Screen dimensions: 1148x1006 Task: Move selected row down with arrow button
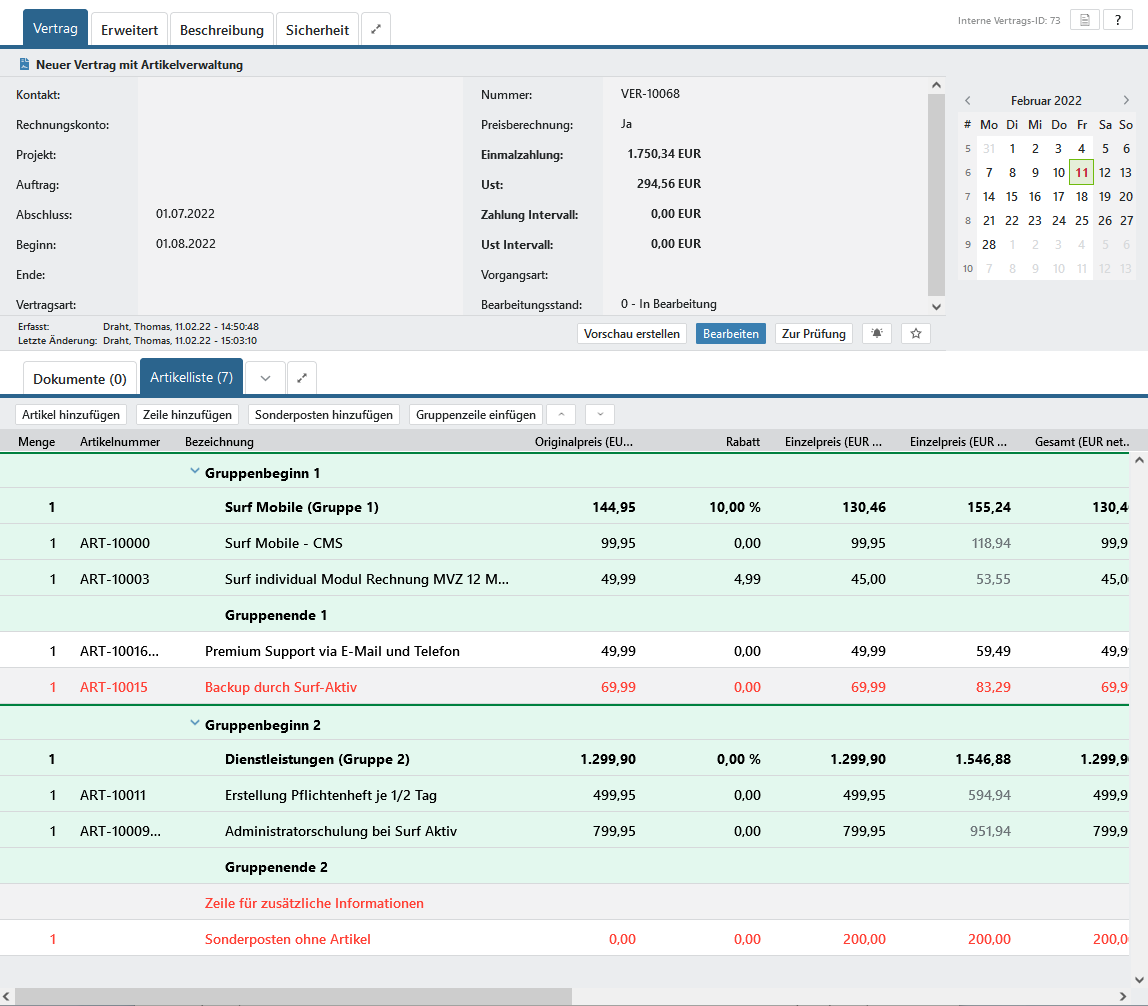[600, 415]
